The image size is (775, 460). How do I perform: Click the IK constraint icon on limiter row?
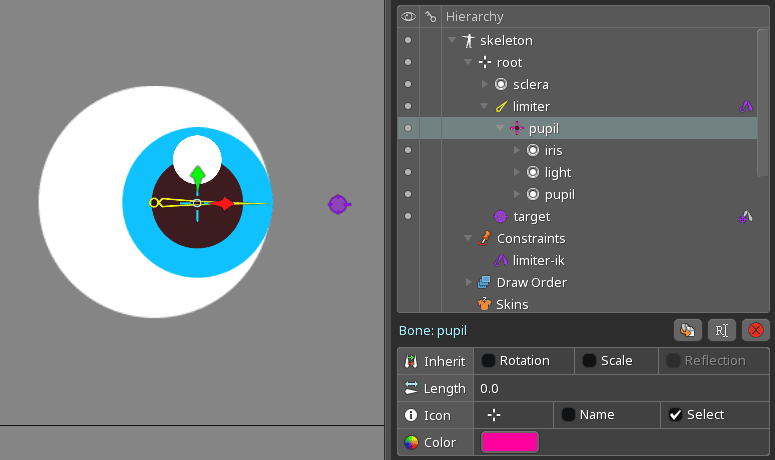tap(746, 106)
